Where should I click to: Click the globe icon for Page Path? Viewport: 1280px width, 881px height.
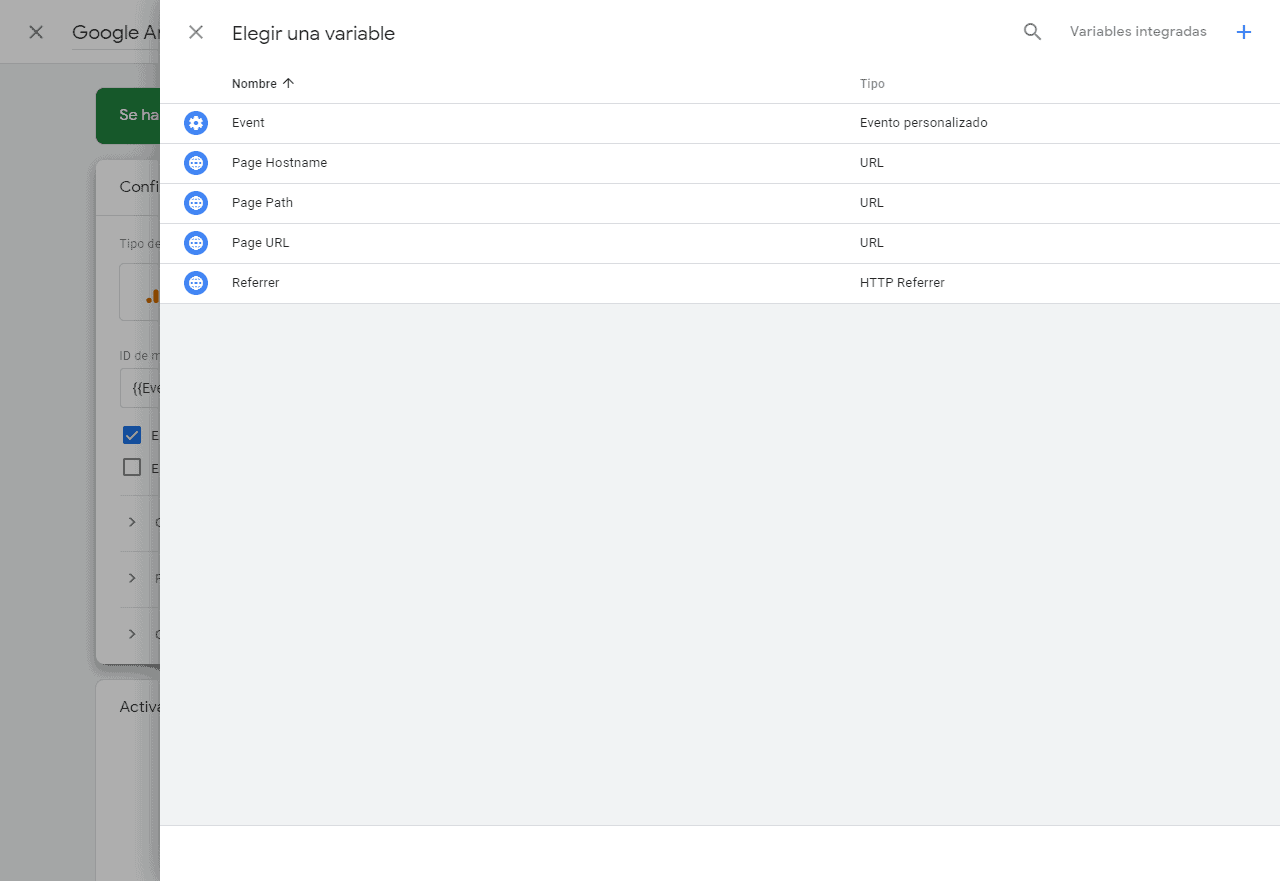tap(196, 203)
